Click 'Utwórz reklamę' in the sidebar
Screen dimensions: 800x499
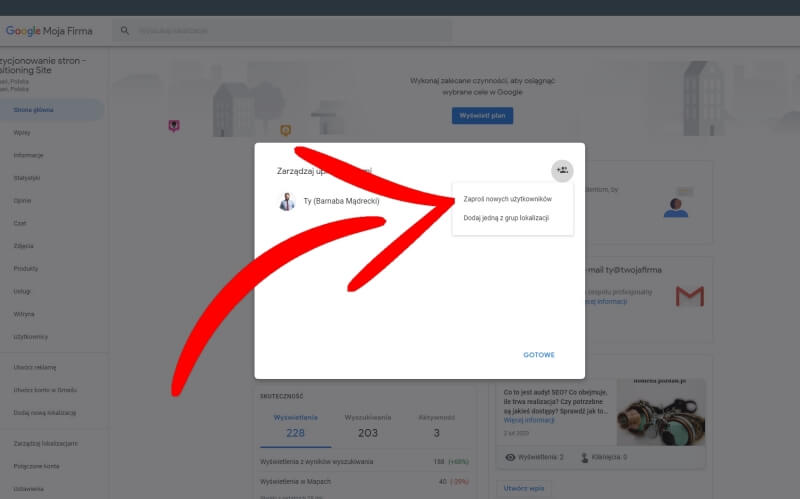click(35, 367)
